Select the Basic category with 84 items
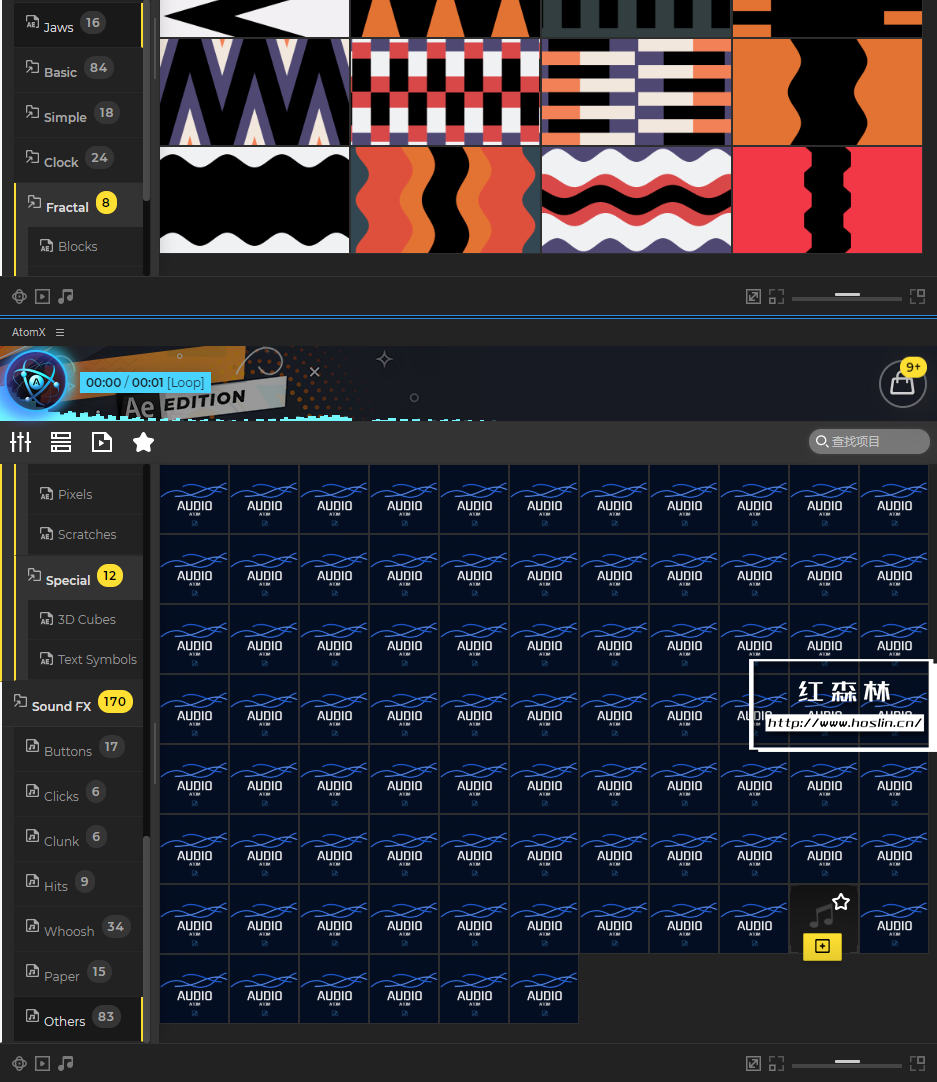 pyautogui.click(x=78, y=70)
